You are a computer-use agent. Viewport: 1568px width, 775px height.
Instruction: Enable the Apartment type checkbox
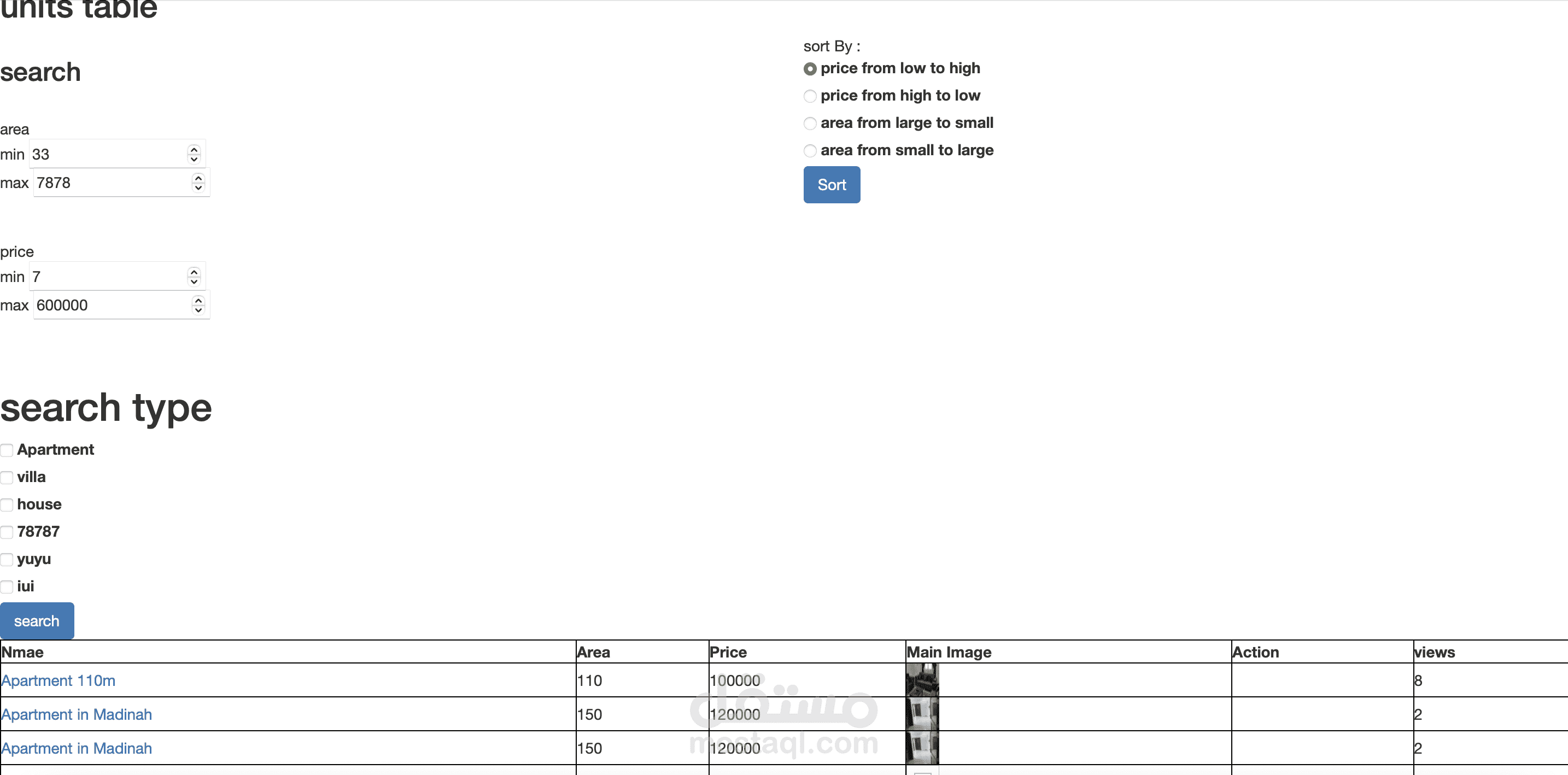pyautogui.click(x=6, y=449)
